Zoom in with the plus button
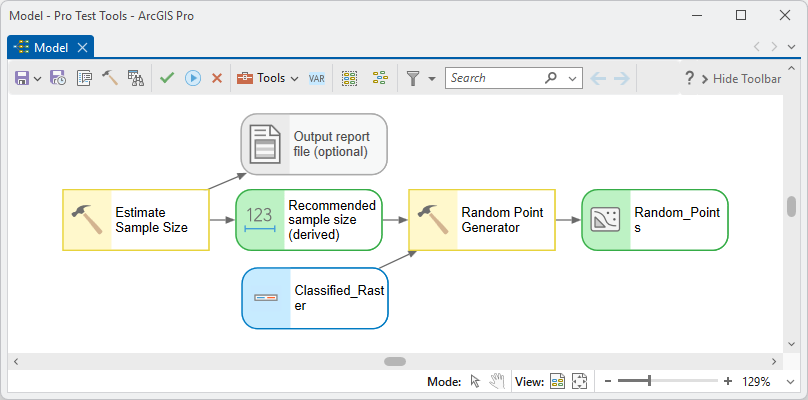This screenshot has width=808, height=400. tap(728, 381)
